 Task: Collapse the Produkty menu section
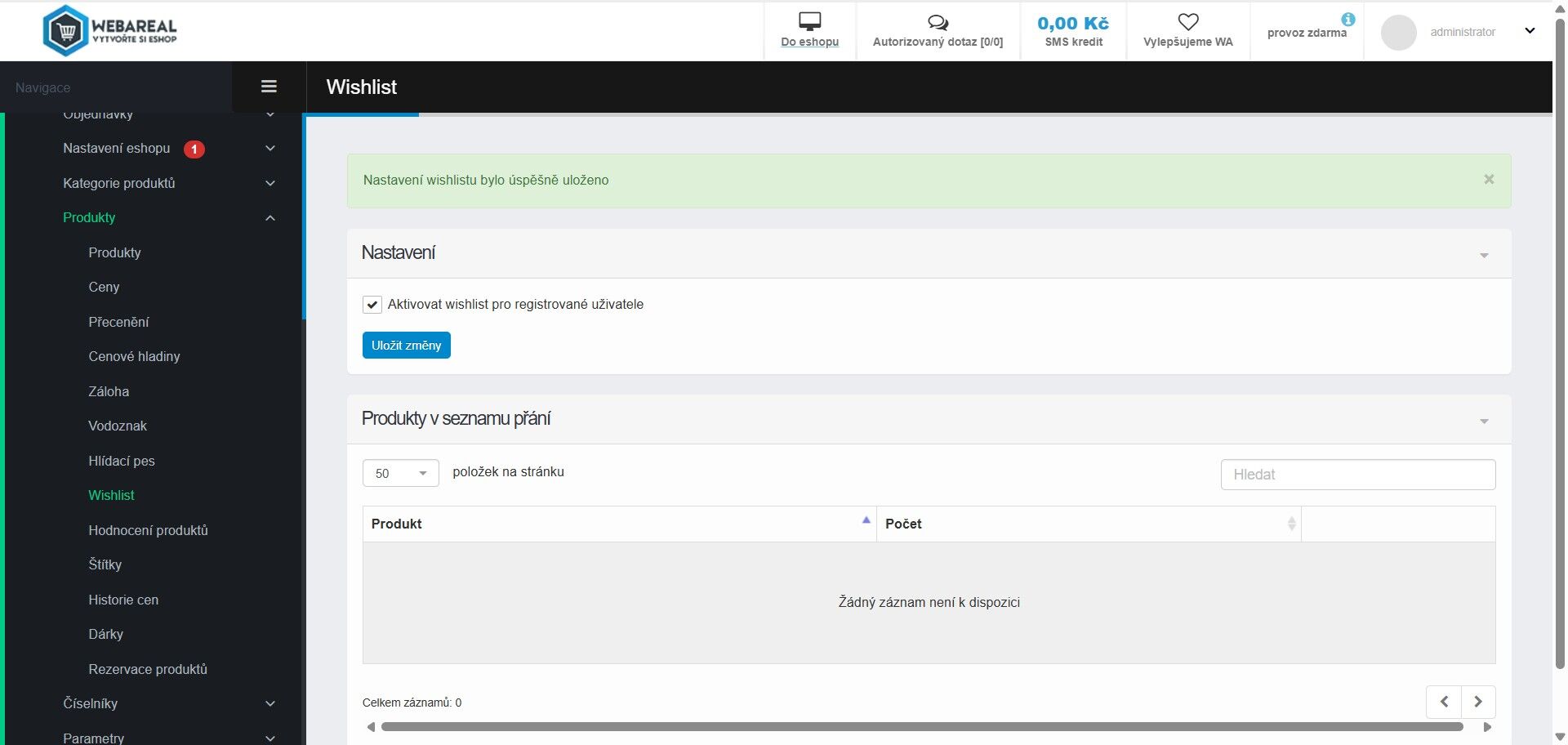click(x=270, y=217)
